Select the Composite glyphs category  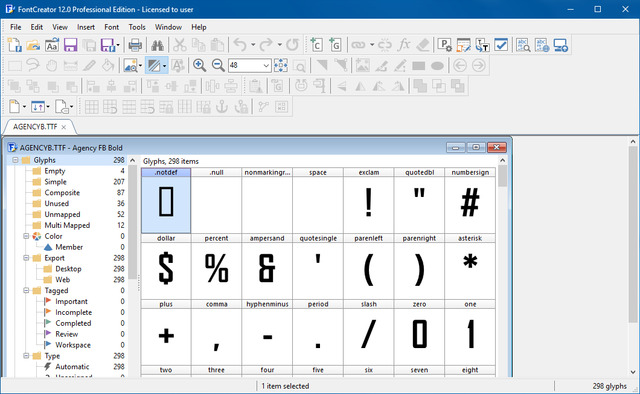[x=62, y=193]
